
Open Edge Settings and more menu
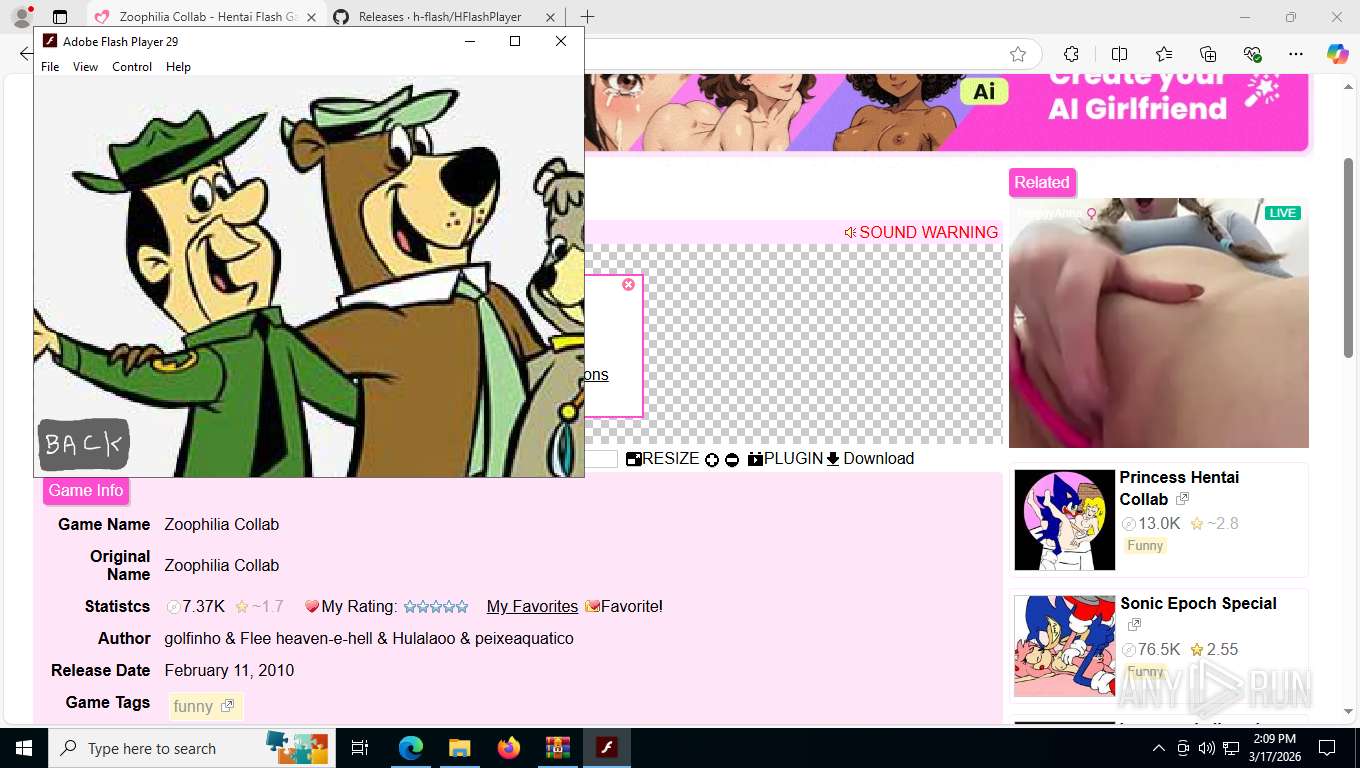pos(1296,54)
